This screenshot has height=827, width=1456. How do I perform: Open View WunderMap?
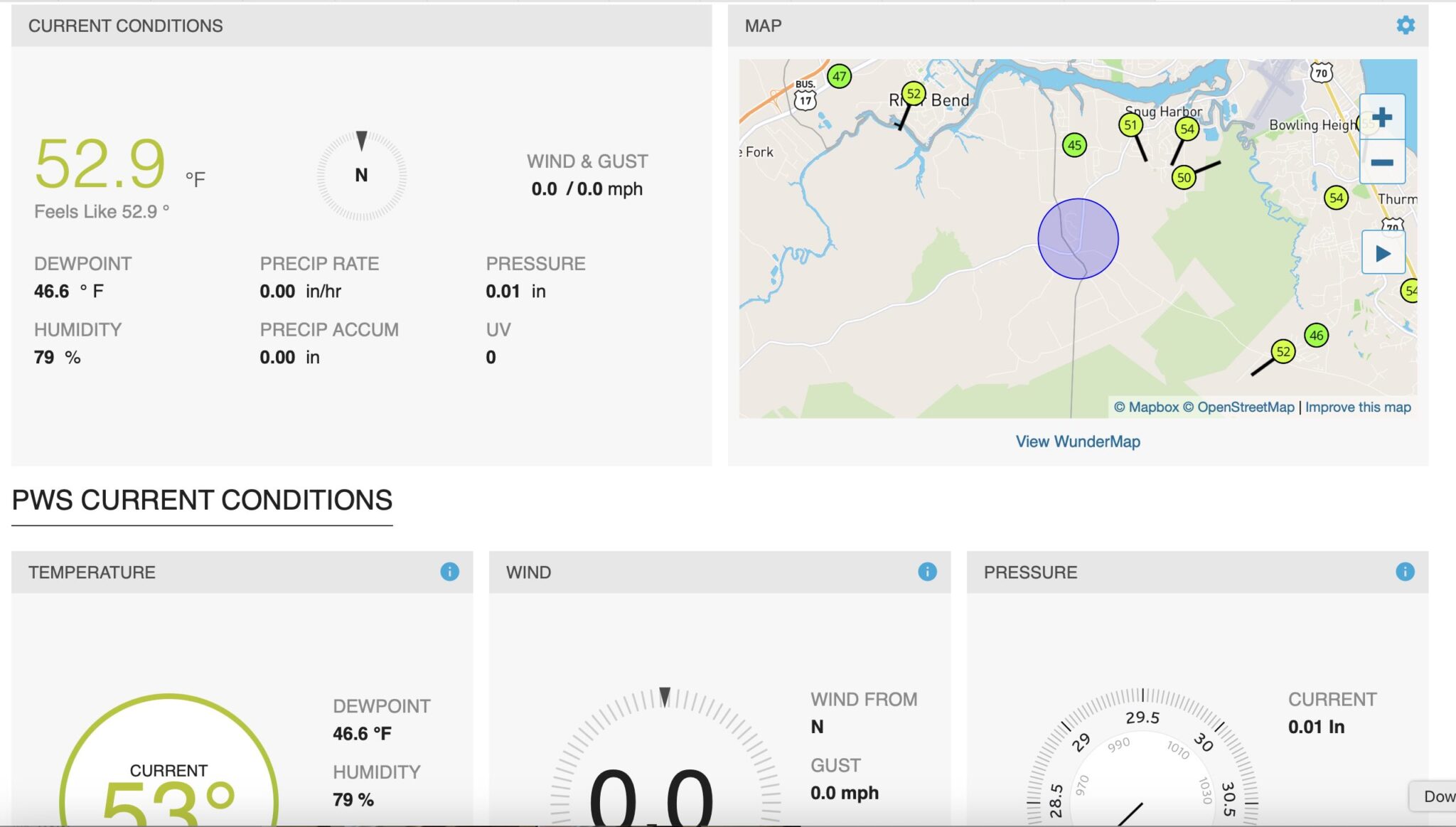tap(1078, 441)
